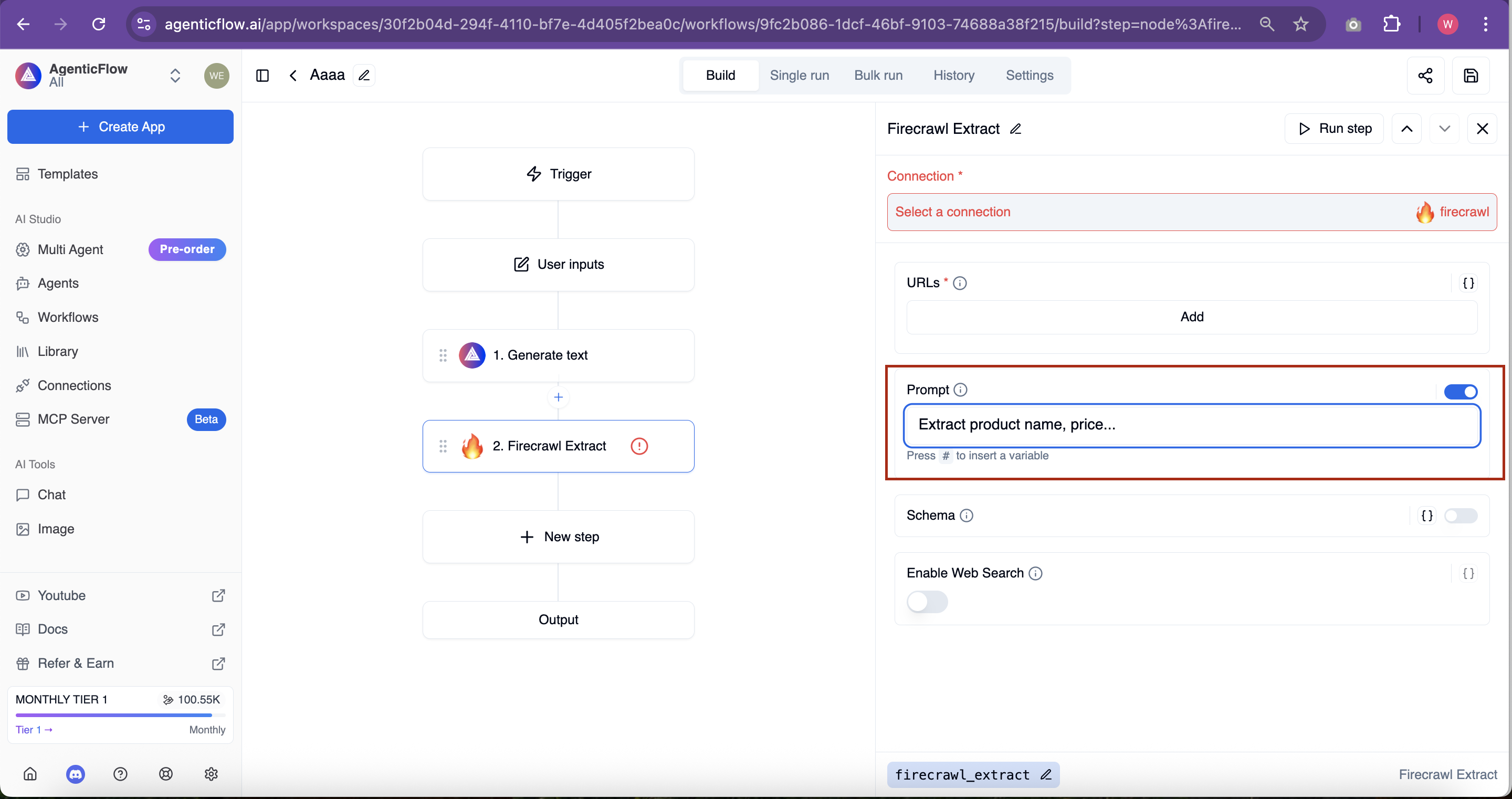Open support lifebuoy icon
This screenshot has width=1512, height=799.
pos(166,774)
